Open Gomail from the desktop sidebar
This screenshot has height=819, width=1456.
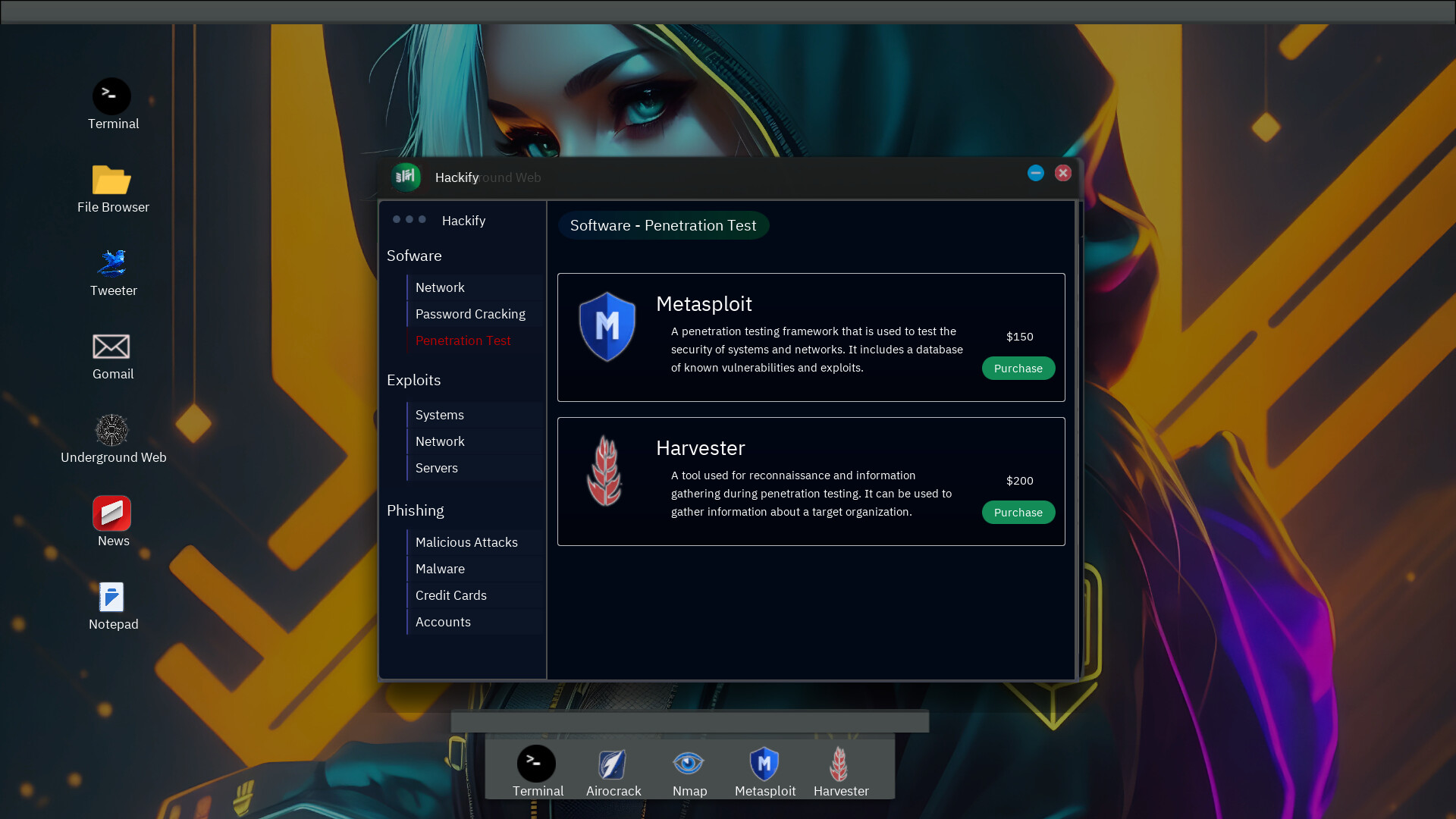coord(112,355)
